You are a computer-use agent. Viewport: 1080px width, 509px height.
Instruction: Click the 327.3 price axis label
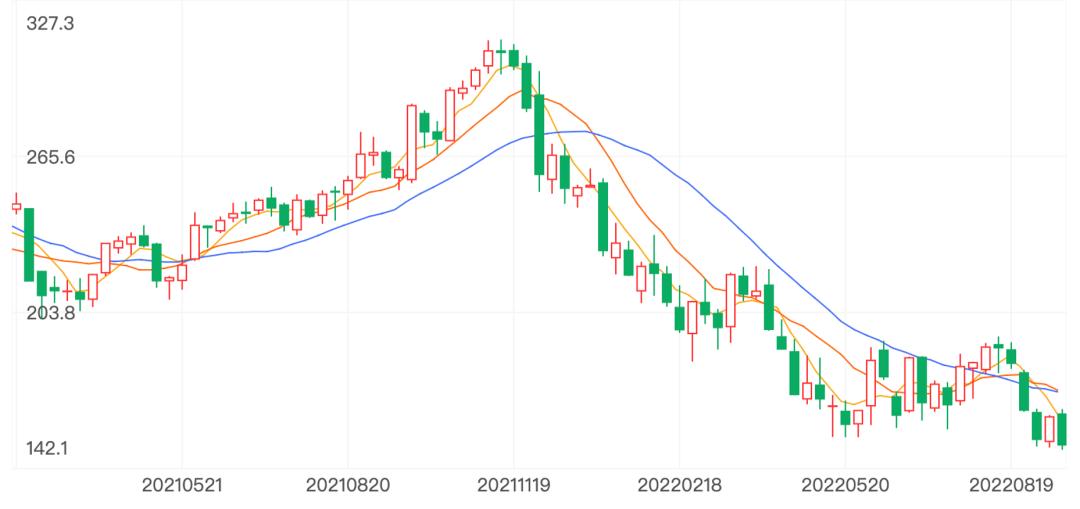(x=50, y=24)
